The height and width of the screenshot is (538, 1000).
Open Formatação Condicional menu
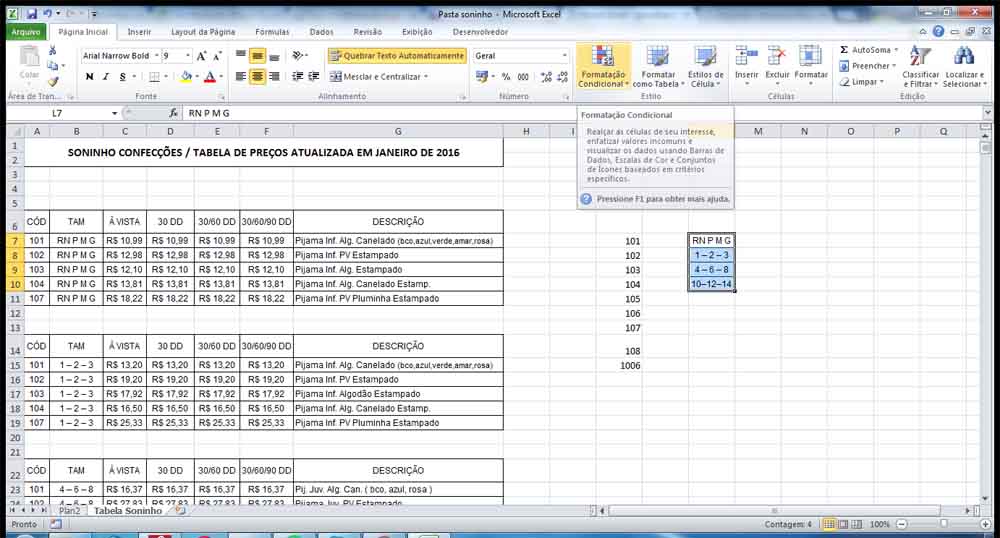[x=603, y=66]
